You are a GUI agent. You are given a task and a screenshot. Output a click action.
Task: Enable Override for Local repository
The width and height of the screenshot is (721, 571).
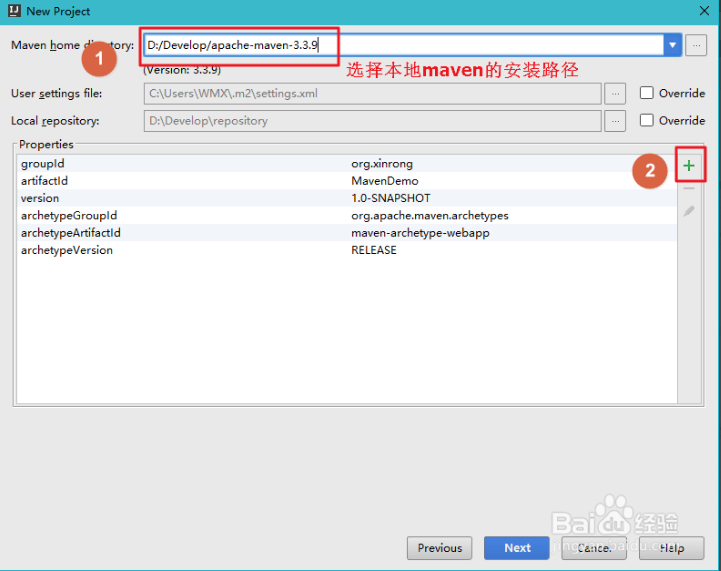pyautogui.click(x=647, y=120)
